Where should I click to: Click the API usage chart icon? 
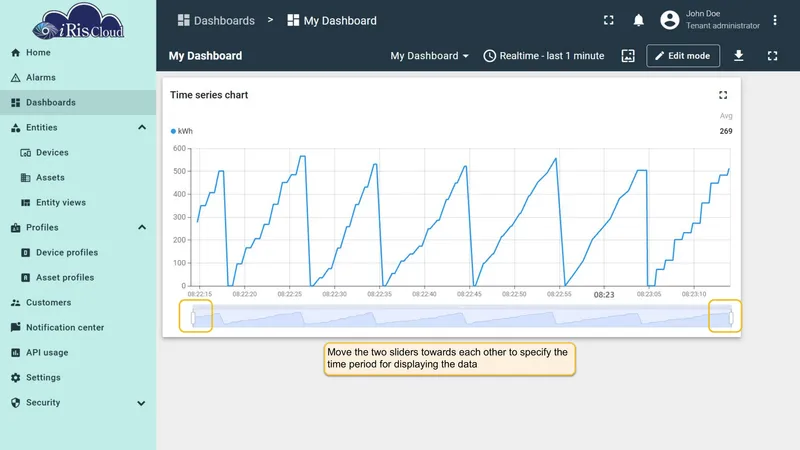(x=15, y=353)
